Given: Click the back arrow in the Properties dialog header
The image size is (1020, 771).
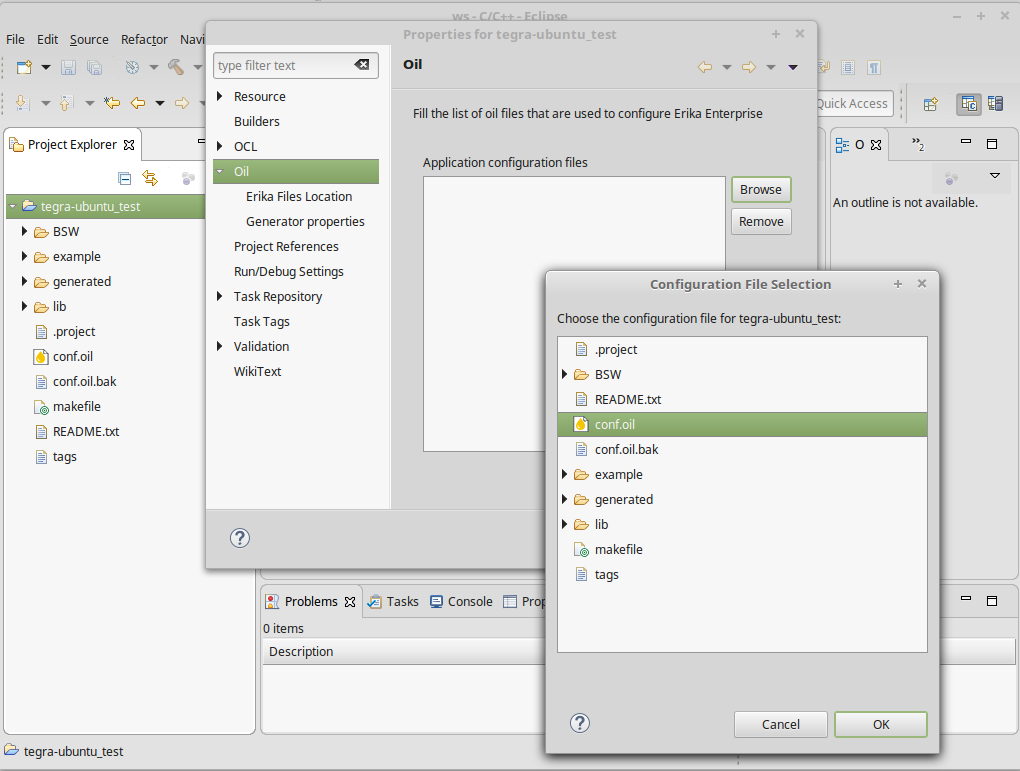Looking at the screenshot, I should coord(705,67).
